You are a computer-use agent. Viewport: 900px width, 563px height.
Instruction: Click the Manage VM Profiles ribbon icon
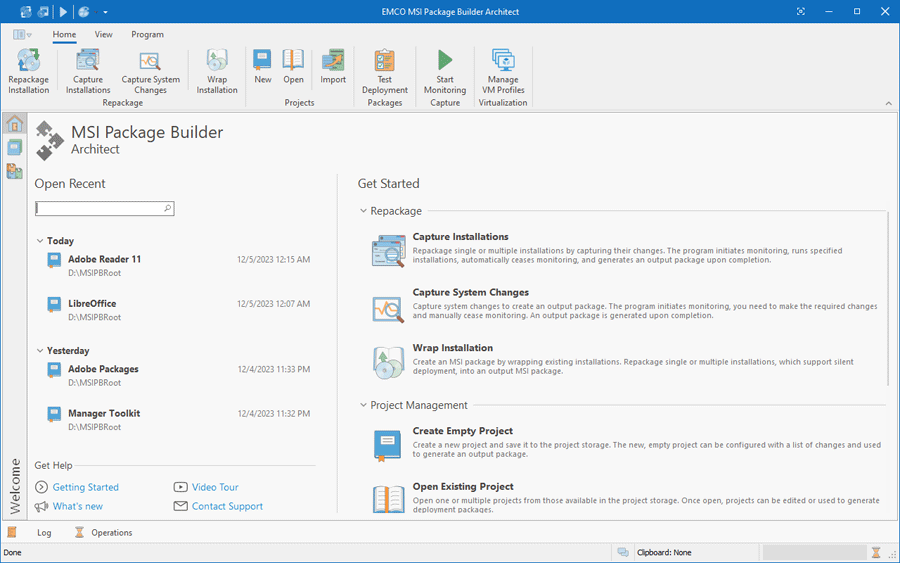pyautogui.click(x=503, y=60)
